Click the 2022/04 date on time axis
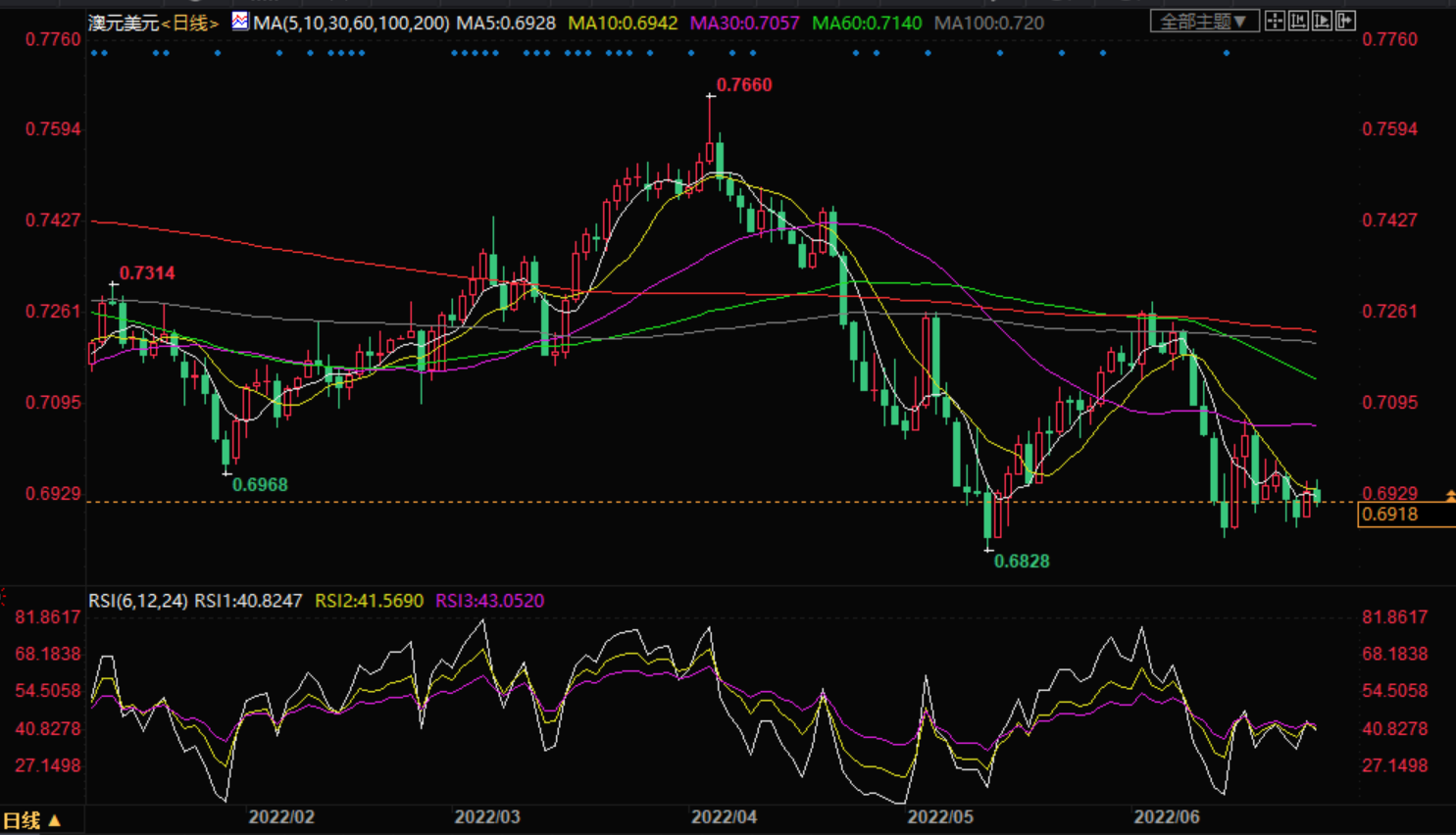The height and width of the screenshot is (835, 1456). point(724,816)
